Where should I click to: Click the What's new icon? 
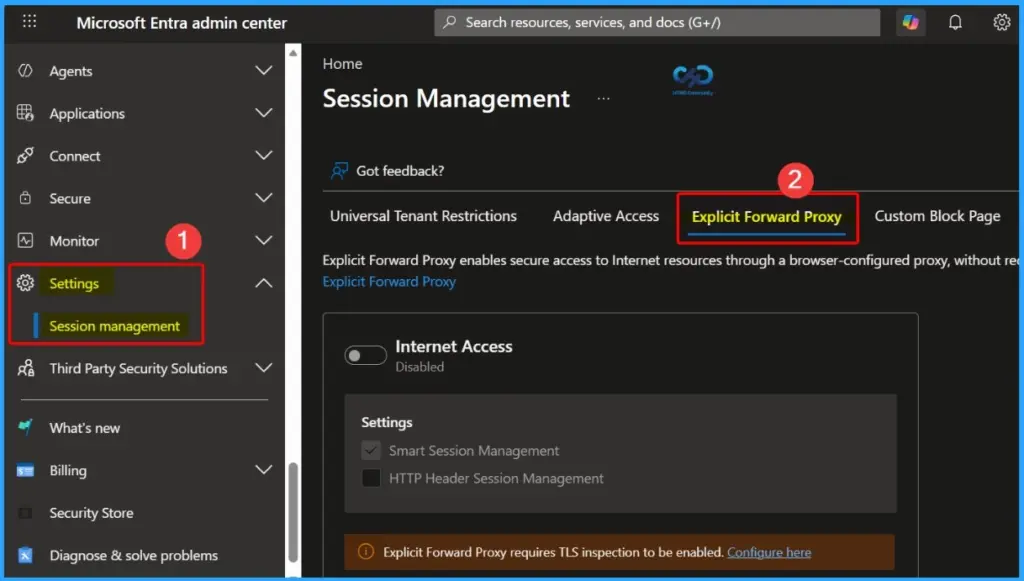[25, 427]
